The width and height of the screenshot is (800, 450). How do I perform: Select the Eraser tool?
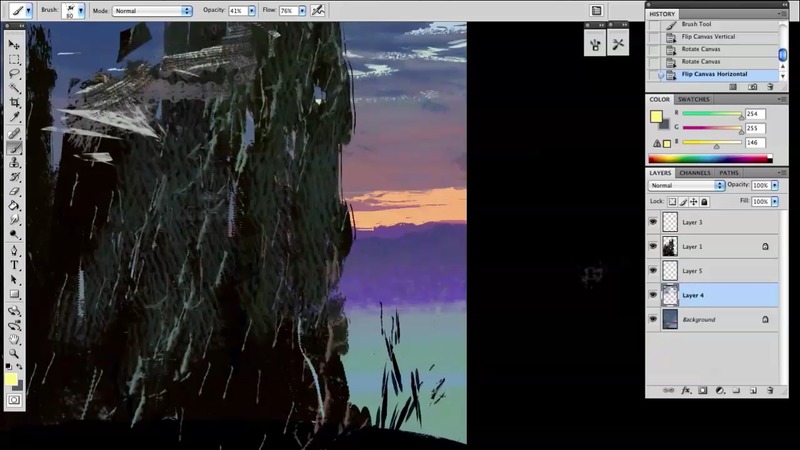coord(14,191)
